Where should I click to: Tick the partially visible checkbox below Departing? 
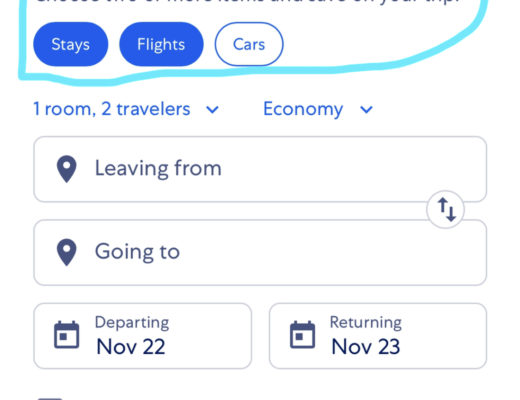coord(50,398)
